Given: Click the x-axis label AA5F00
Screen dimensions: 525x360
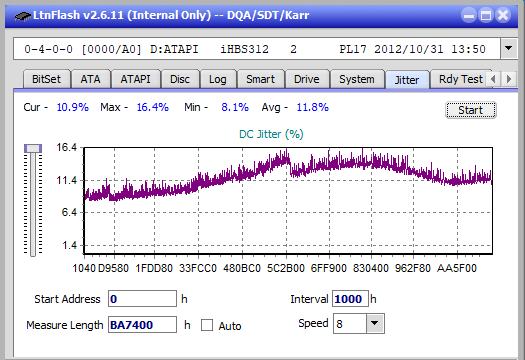Looking at the screenshot, I should [457, 268].
